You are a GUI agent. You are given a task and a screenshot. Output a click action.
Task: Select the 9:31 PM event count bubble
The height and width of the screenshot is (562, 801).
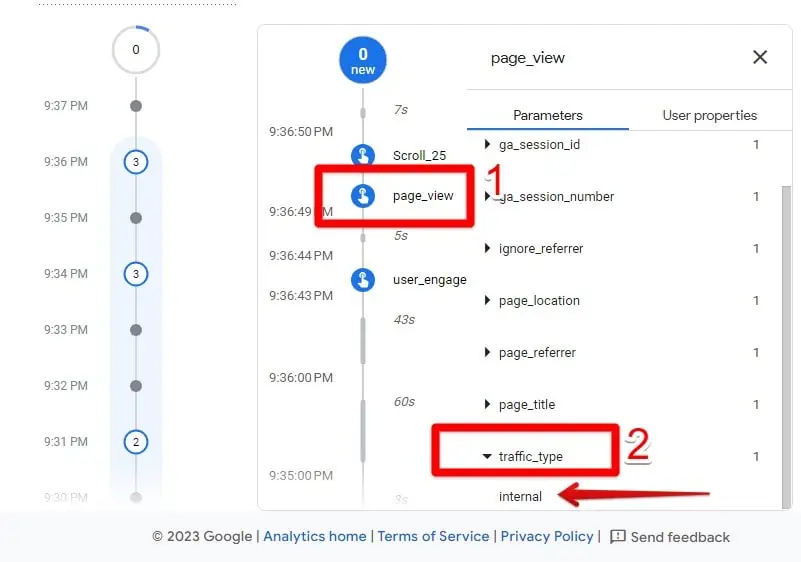pos(136,441)
